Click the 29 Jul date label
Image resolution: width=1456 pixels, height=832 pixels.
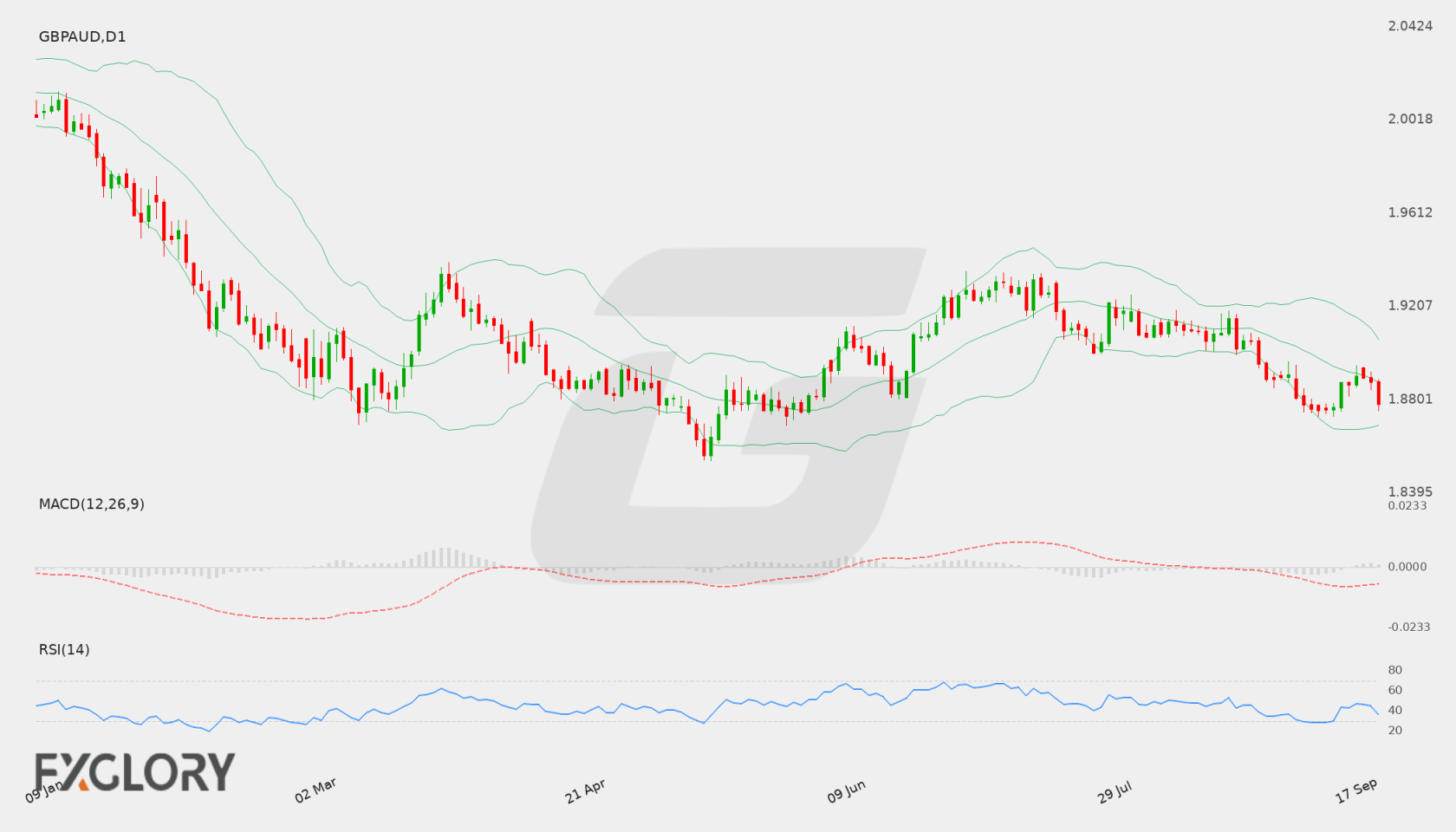coord(1115,791)
